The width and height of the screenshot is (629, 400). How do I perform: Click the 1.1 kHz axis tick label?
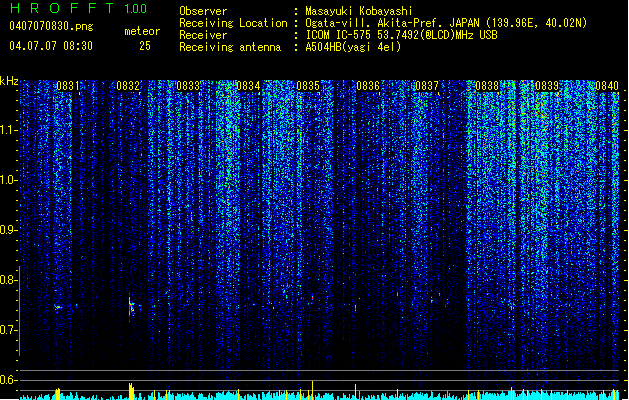pyautogui.click(x=8, y=130)
